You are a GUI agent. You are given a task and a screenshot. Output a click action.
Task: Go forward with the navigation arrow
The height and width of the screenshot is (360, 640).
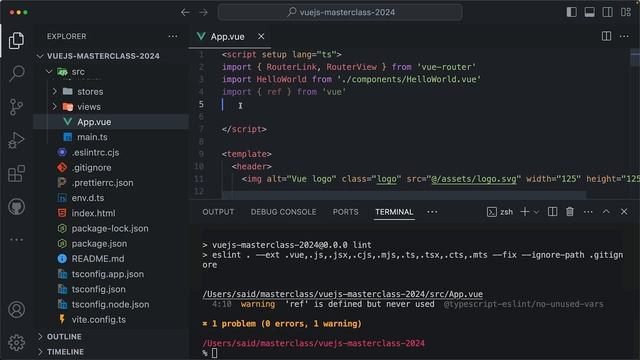click(203, 12)
